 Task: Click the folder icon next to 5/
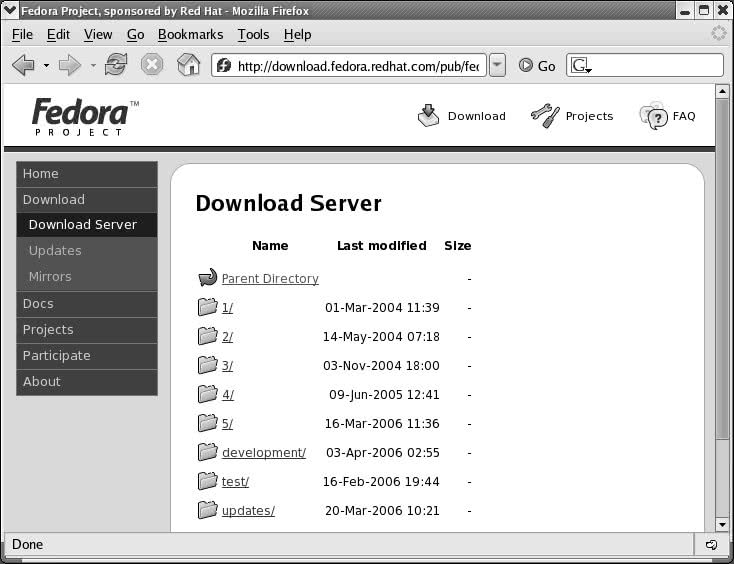207,423
